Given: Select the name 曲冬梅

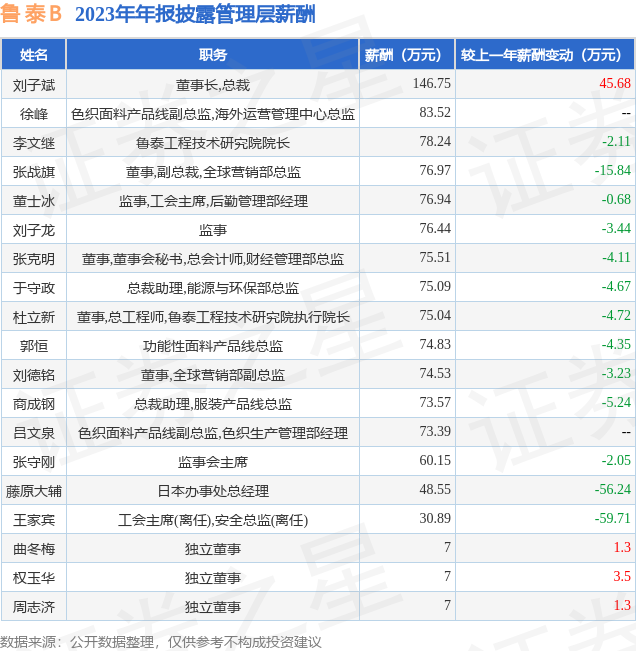Looking at the screenshot, I should pyautogui.click(x=34, y=549).
